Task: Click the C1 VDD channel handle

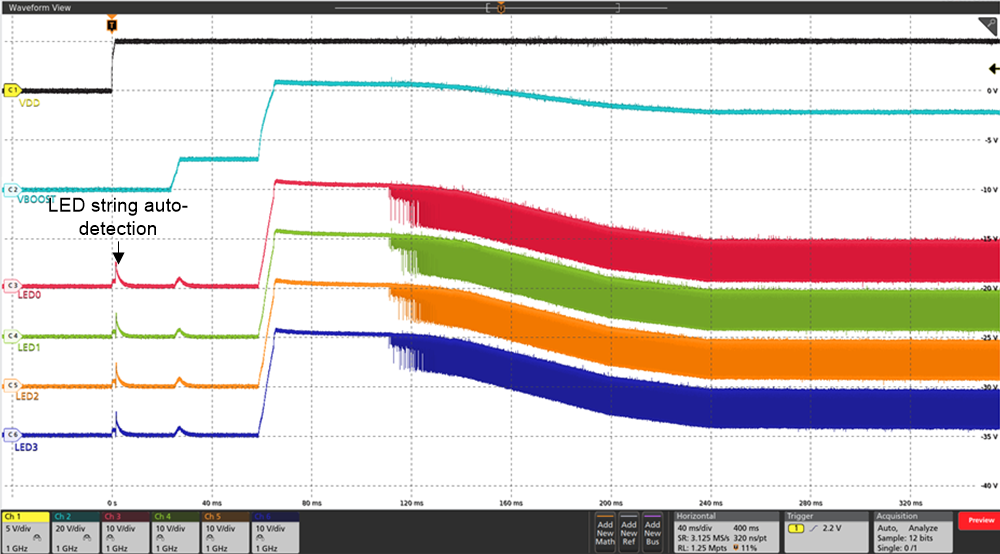Action: (x=13, y=90)
